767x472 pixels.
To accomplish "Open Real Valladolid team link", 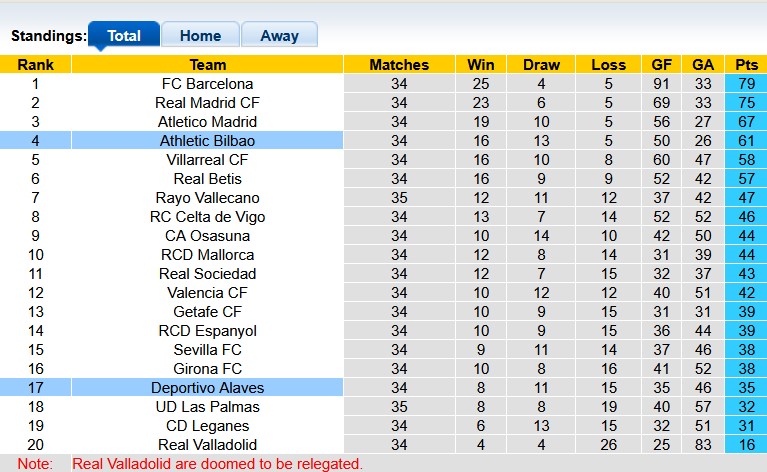I will (x=207, y=444).
